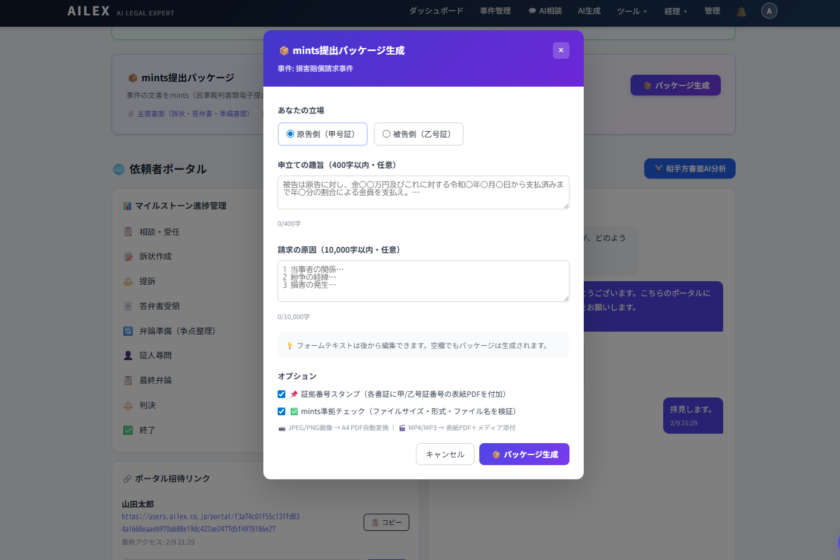The width and height of the screenshot is (840, 560).
Task: Select 被告側（乙号証） radio option
Action: coord(387,134)
